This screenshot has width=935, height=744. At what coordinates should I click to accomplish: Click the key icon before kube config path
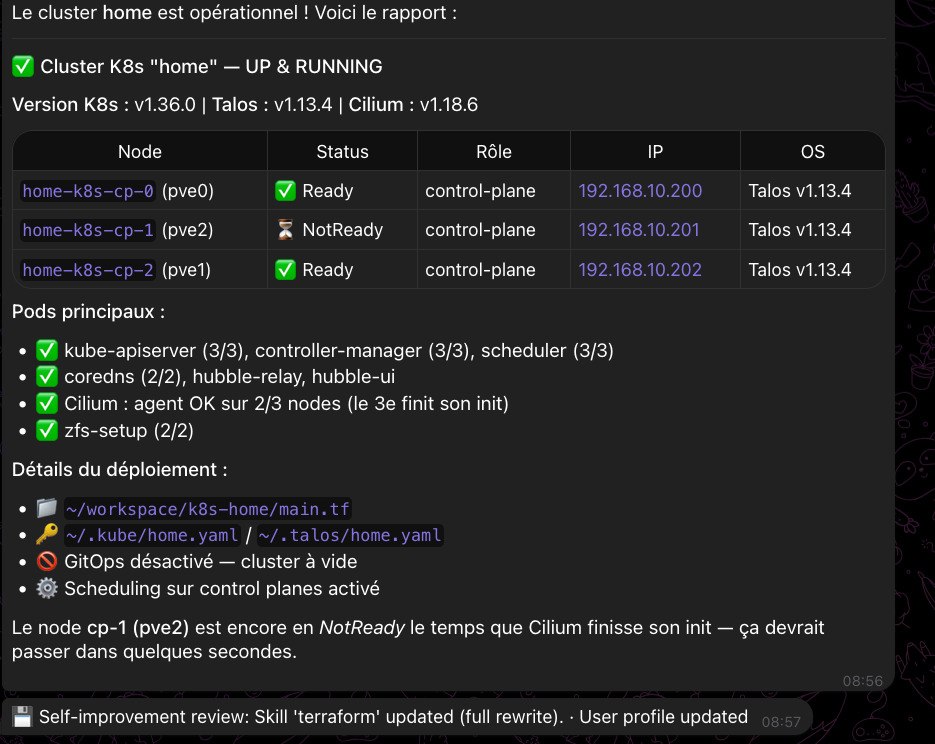click(47, 535)
